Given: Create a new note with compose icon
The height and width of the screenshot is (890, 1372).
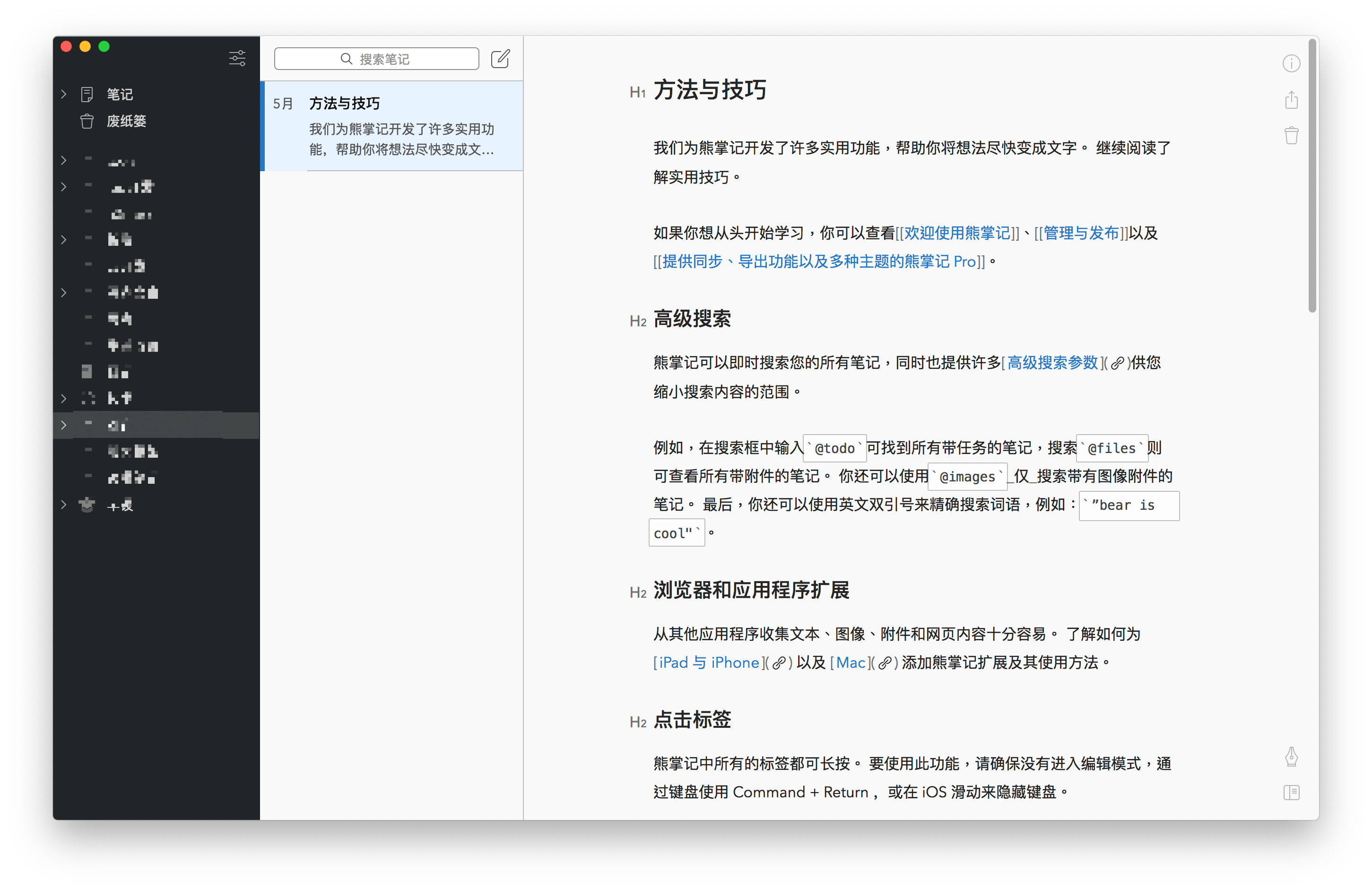Looking at the screenshot, I should pos(500,58).
